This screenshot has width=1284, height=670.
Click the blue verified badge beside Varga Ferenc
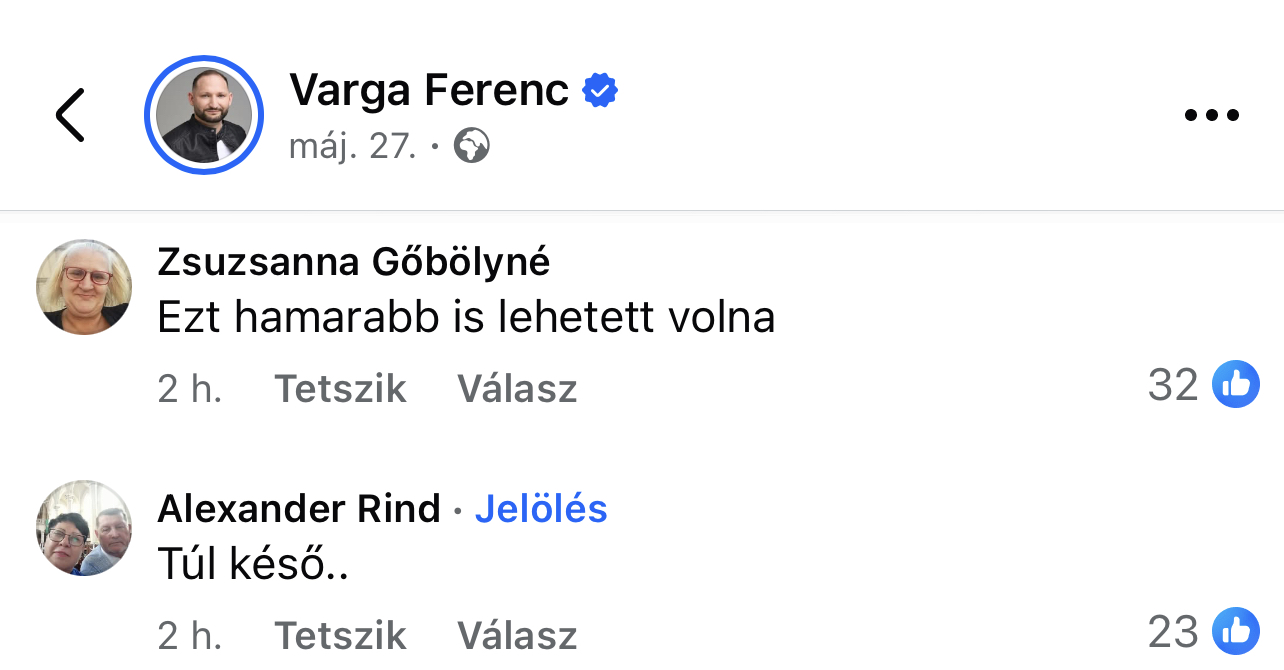pos(600,91)
